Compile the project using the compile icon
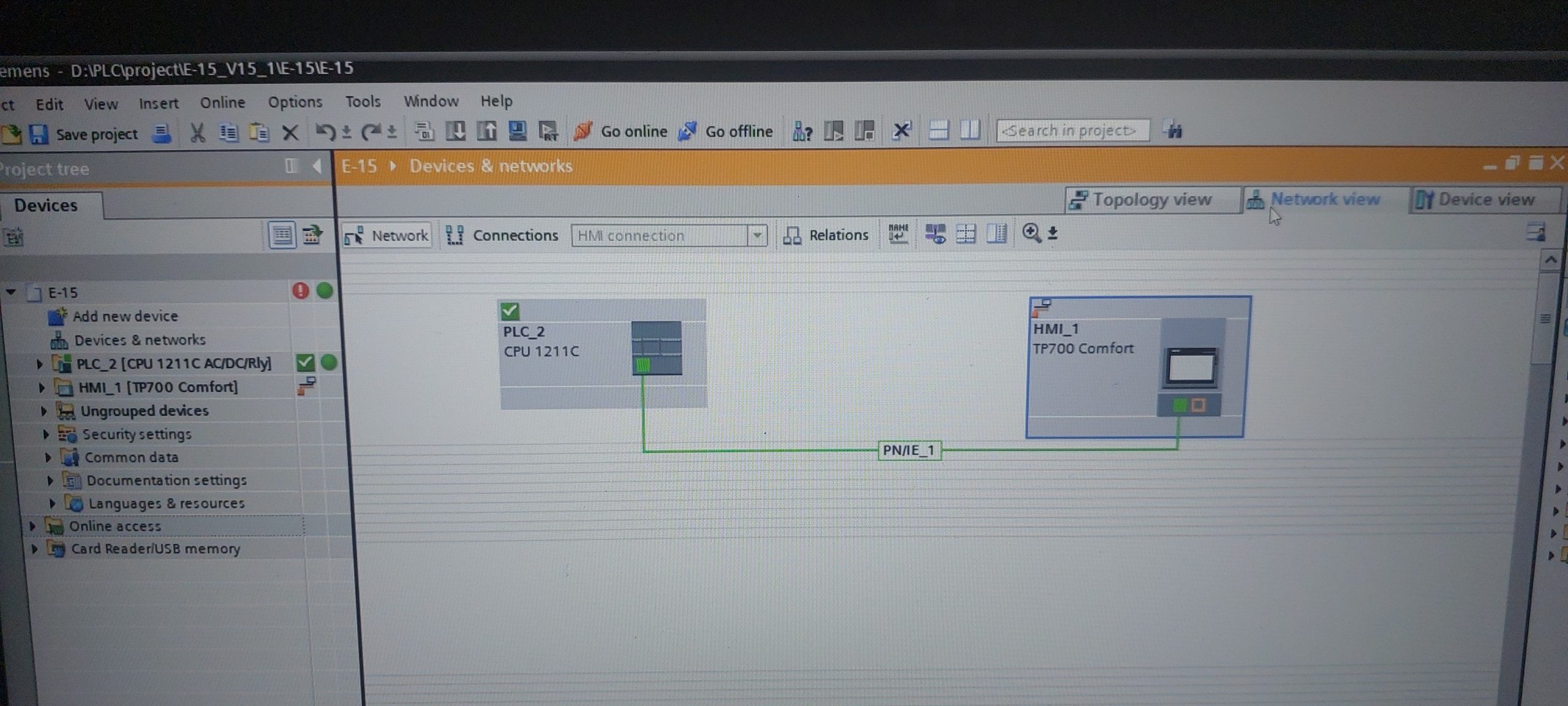The image size is (1568, 706). click(x=424, y=131)
